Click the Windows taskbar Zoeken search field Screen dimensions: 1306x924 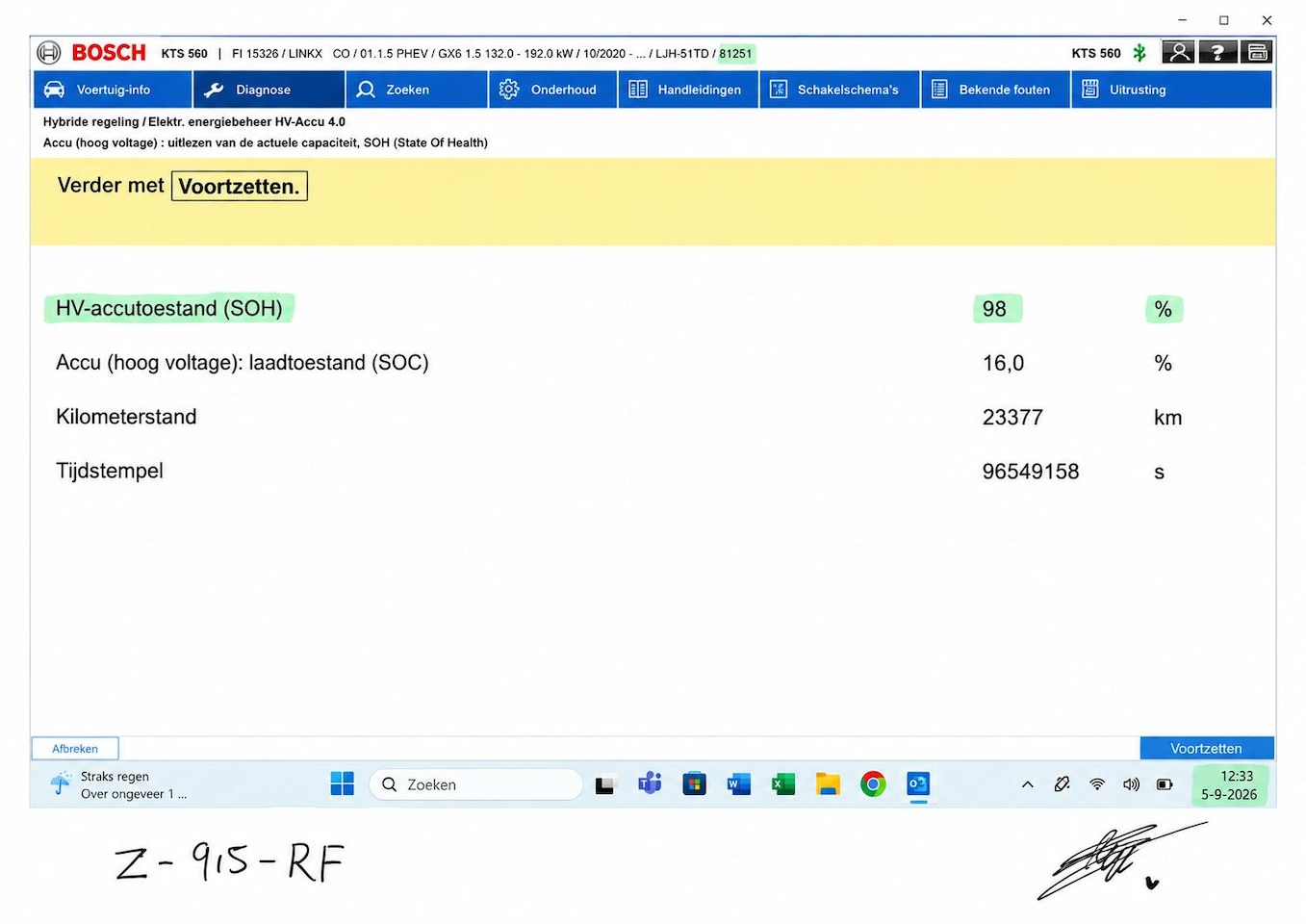[476, 784]
